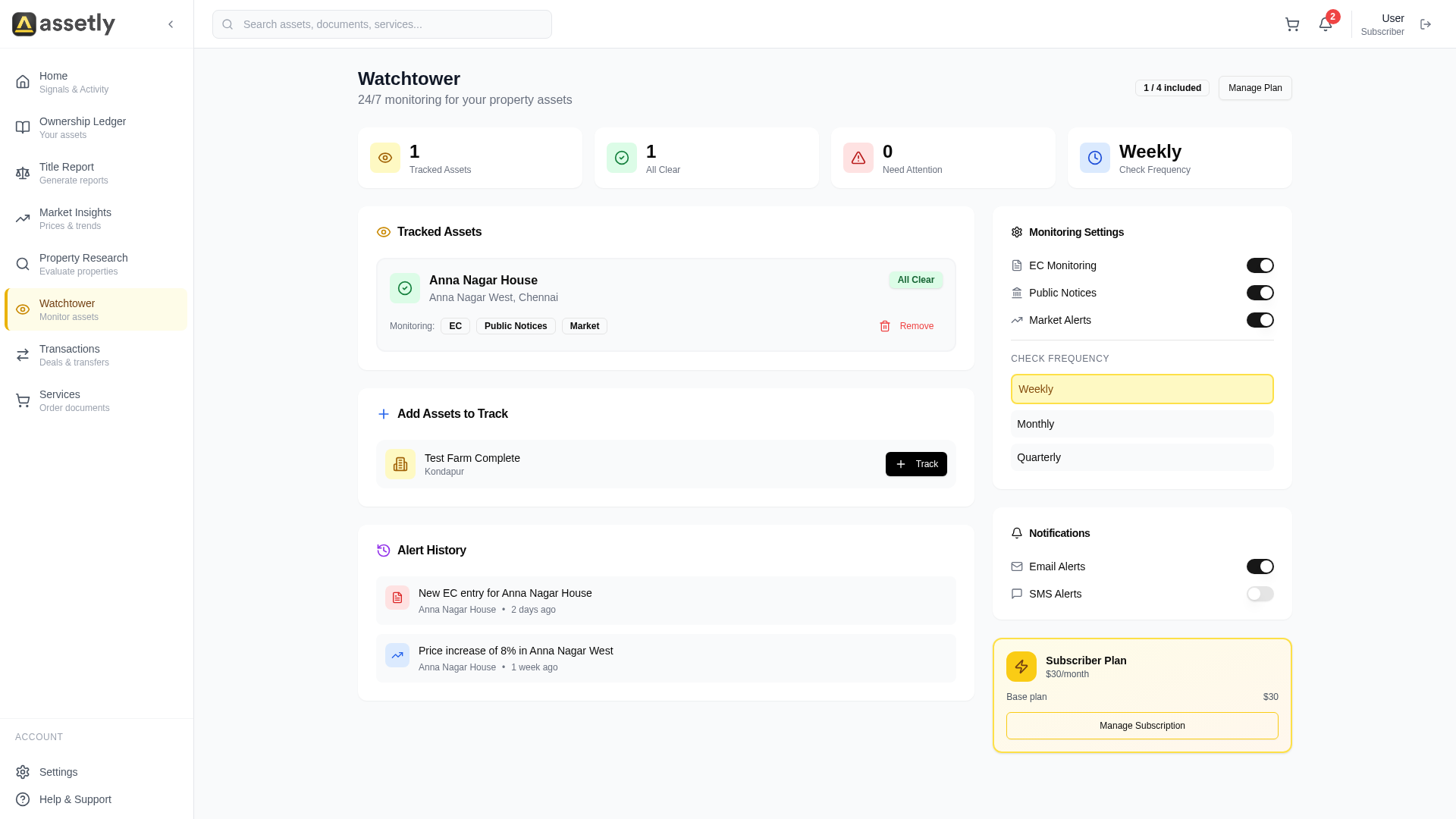Disable the EC Monitoring toggle

tap(1260, 265)
